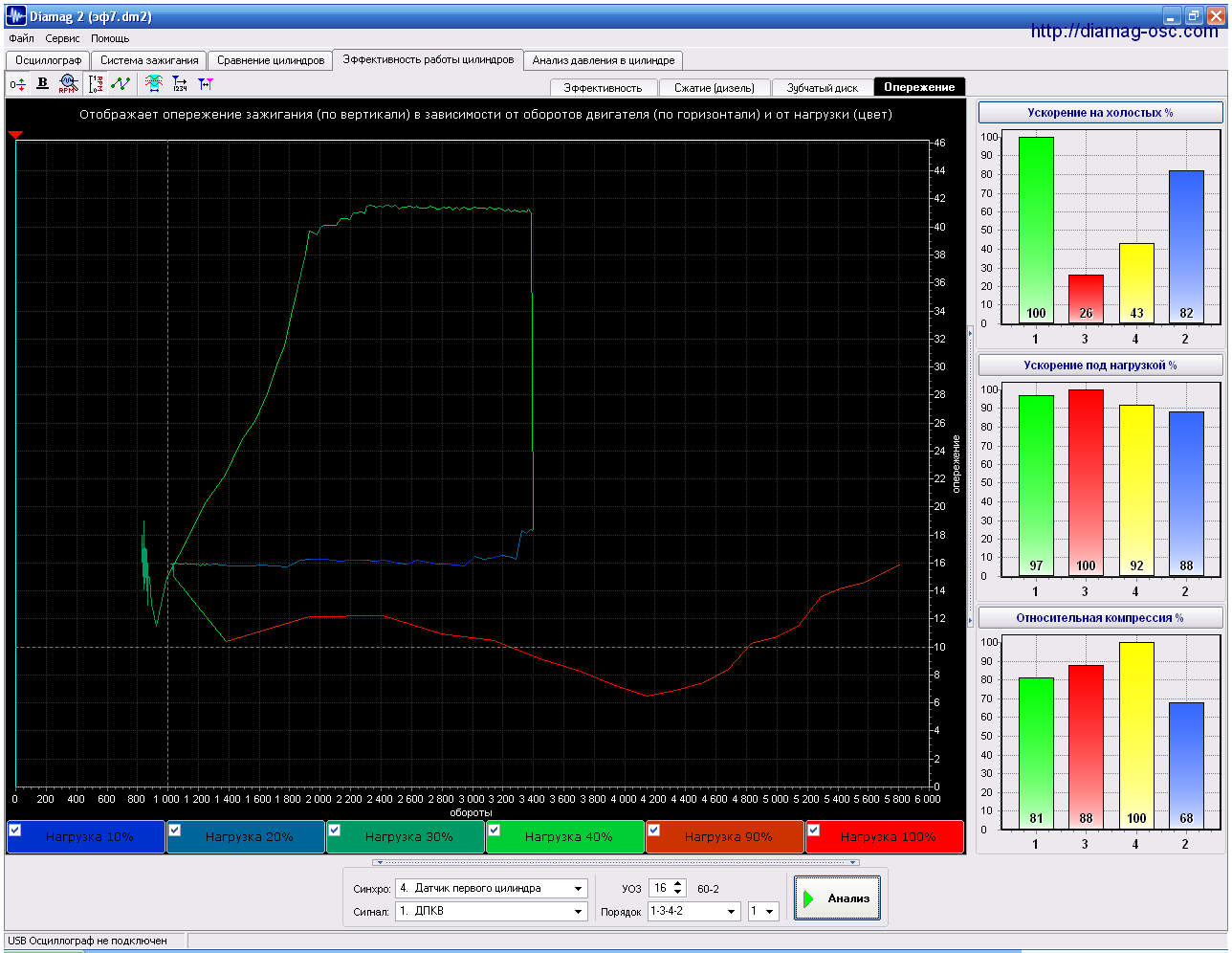Click the 1234 cylinder order marker icon
This screenshot has width=1232, height=953.
(x=179, y=84)
